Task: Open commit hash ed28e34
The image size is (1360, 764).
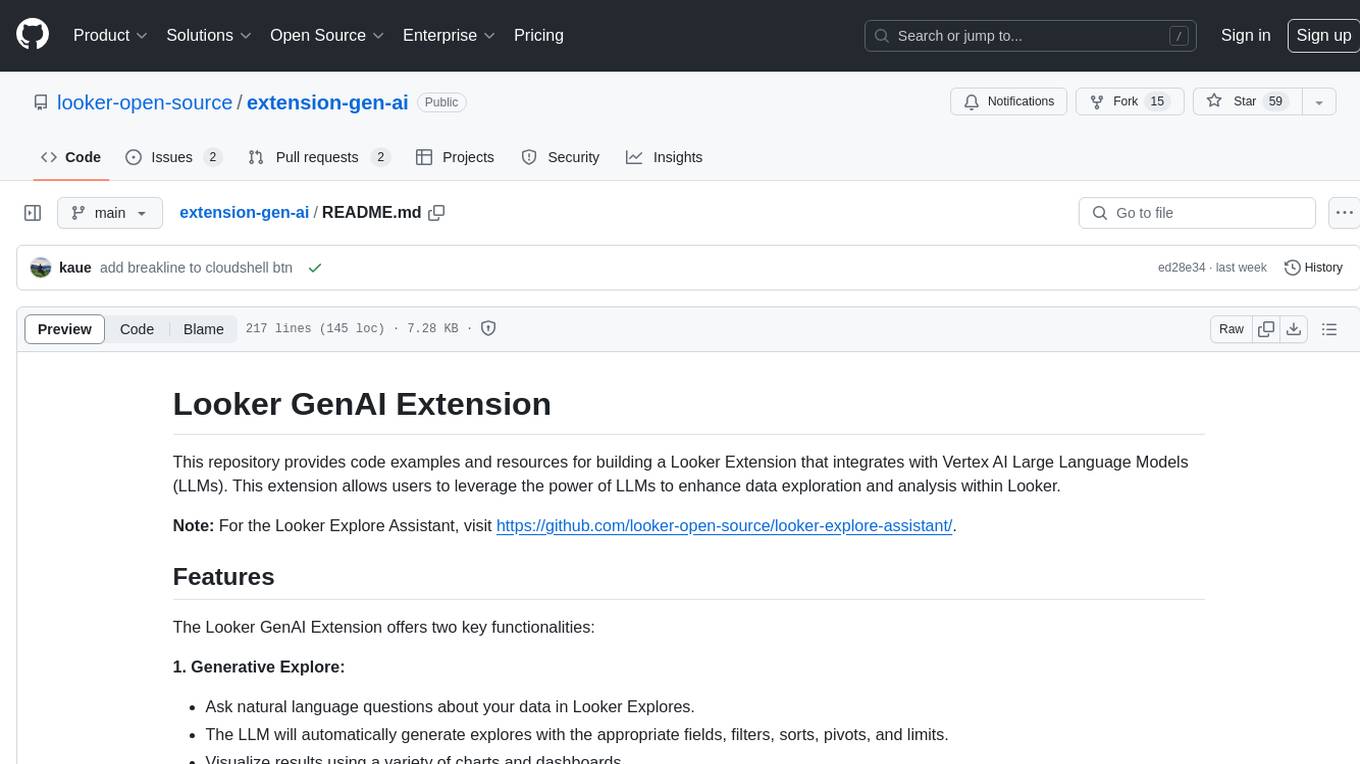Action: [x=1181, y=268]
